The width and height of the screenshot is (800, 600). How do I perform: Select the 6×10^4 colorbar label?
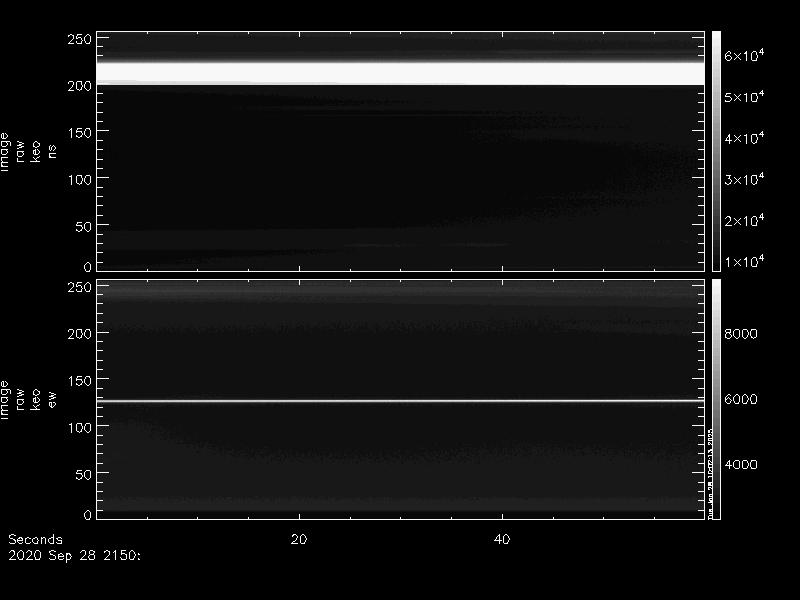tap(744, 57)
